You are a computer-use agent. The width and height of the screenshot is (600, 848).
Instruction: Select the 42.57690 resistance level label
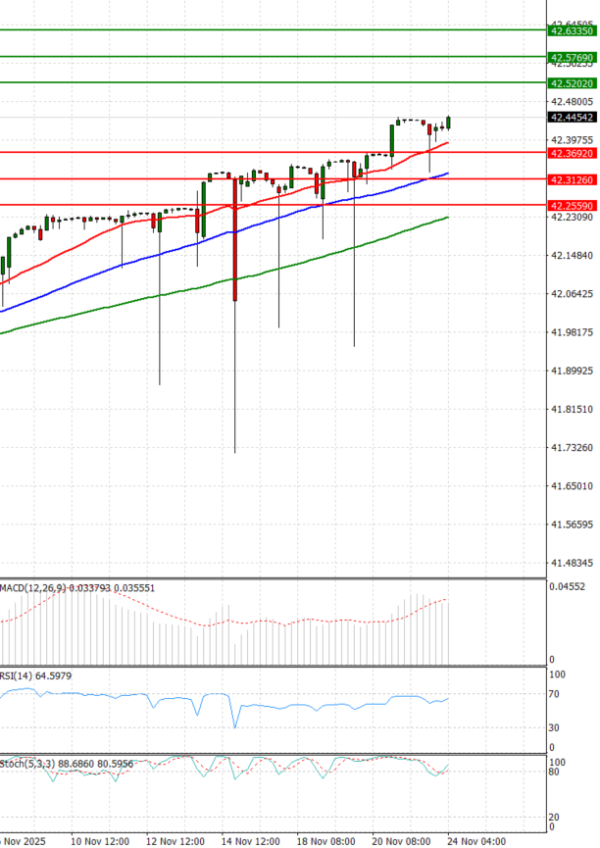[572, 58]
